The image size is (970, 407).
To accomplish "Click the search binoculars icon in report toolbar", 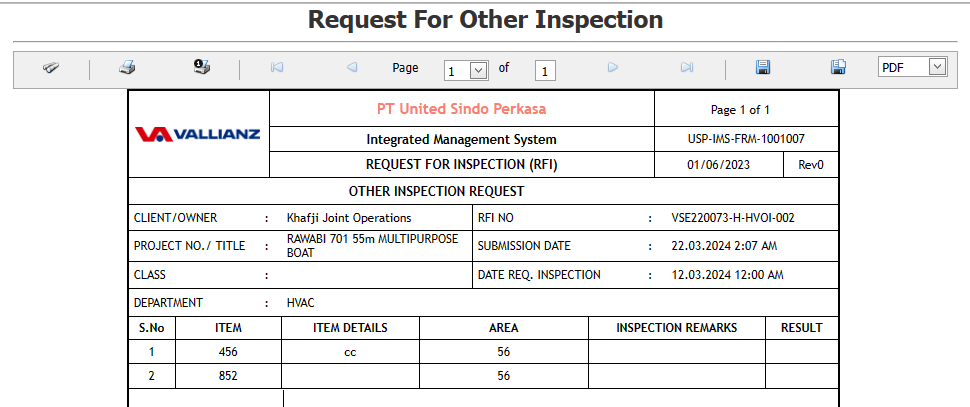I will 51,68.
